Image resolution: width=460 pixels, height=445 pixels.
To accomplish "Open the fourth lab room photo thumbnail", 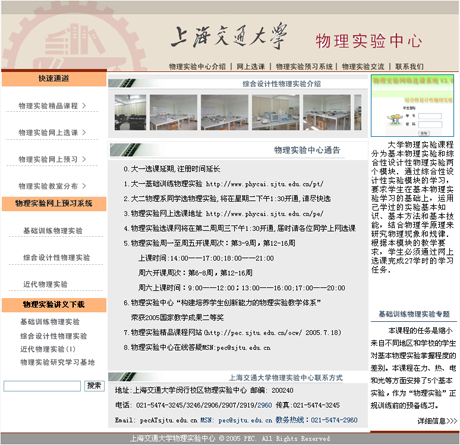I will coord(276,112).
